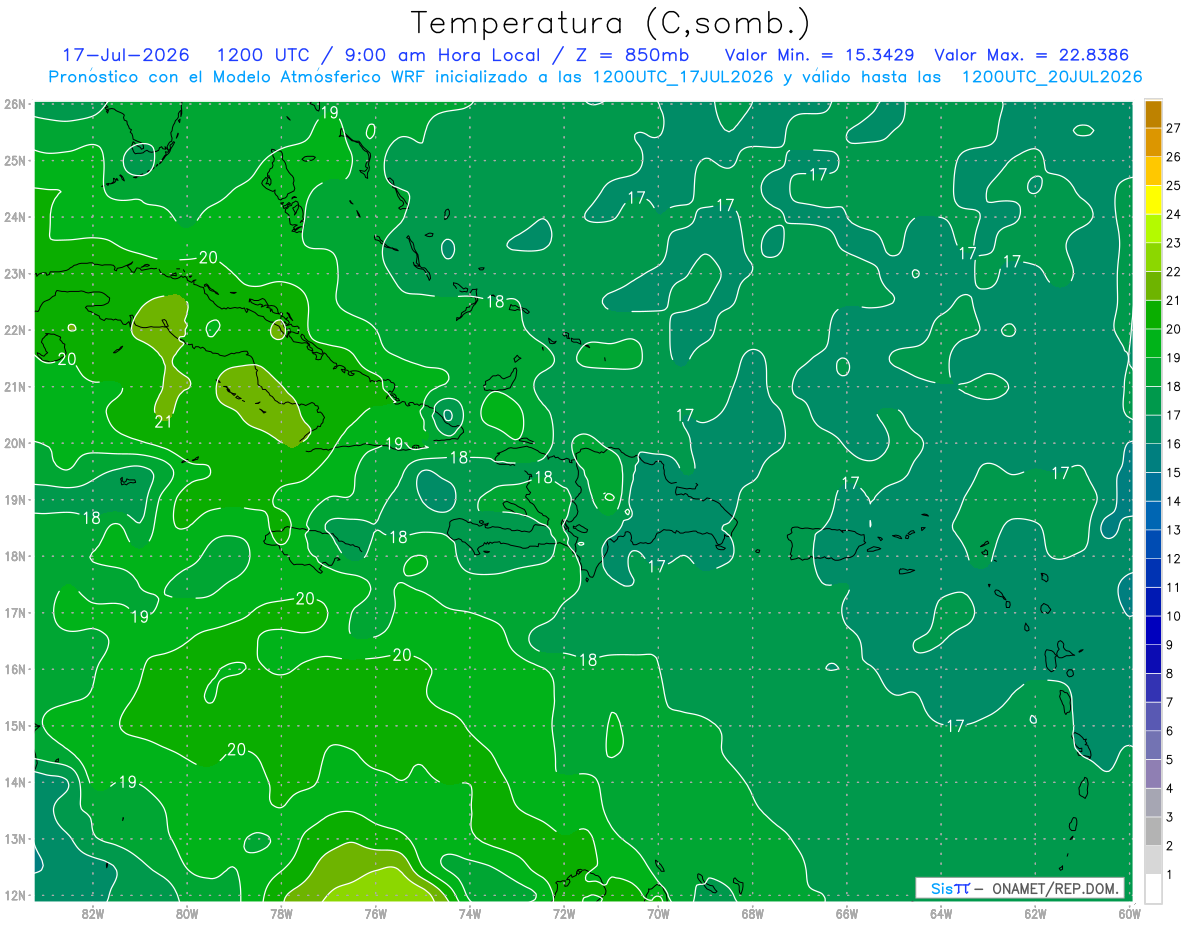The height and width of the screenshot is (927, 1200).
Task: Click the '12N' latitude axis label
Action: click(x=15, y=895)
